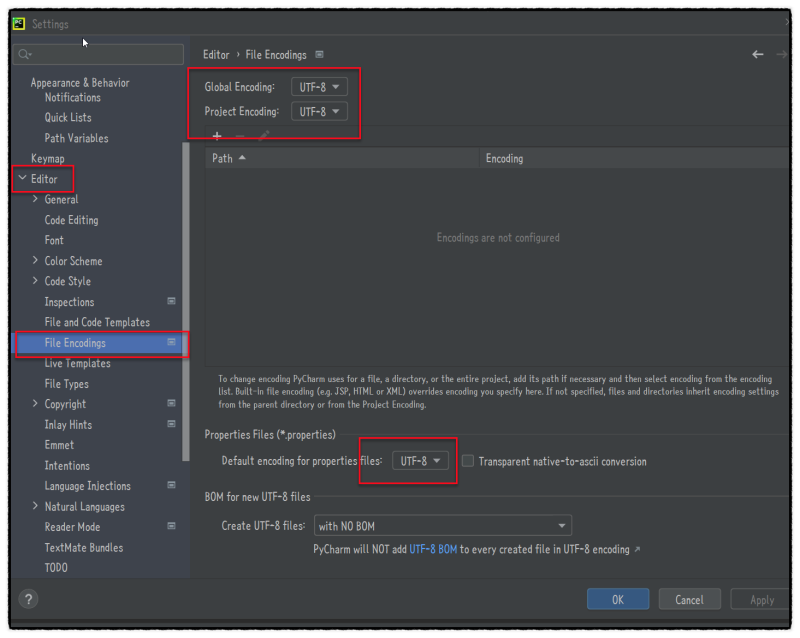Expand the Copyright node
Image resolution: width=800 pixels, height=638 pixels.
(35, 403)
